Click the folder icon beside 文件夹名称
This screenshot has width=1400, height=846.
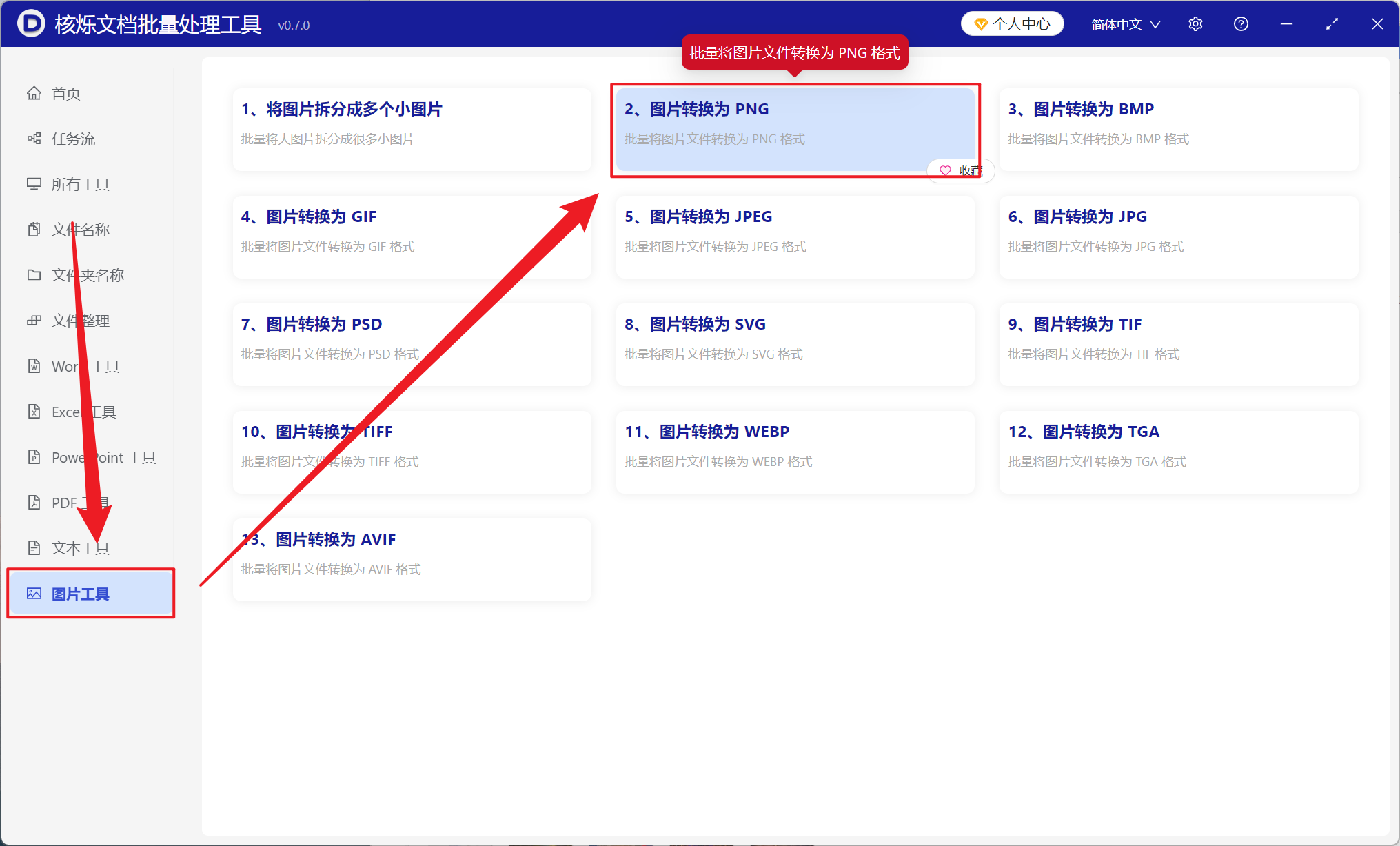pos(34,275)
